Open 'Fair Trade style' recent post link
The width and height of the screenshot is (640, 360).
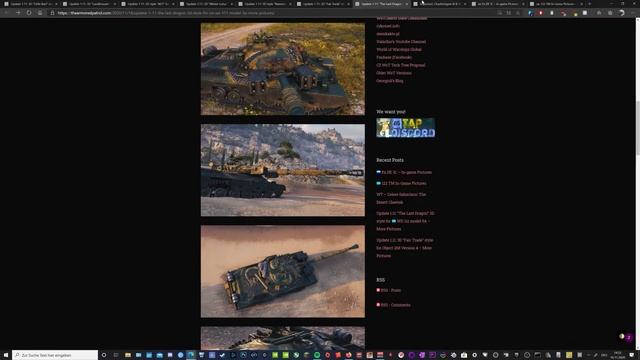pyautogui.click(x=404, y=248)
